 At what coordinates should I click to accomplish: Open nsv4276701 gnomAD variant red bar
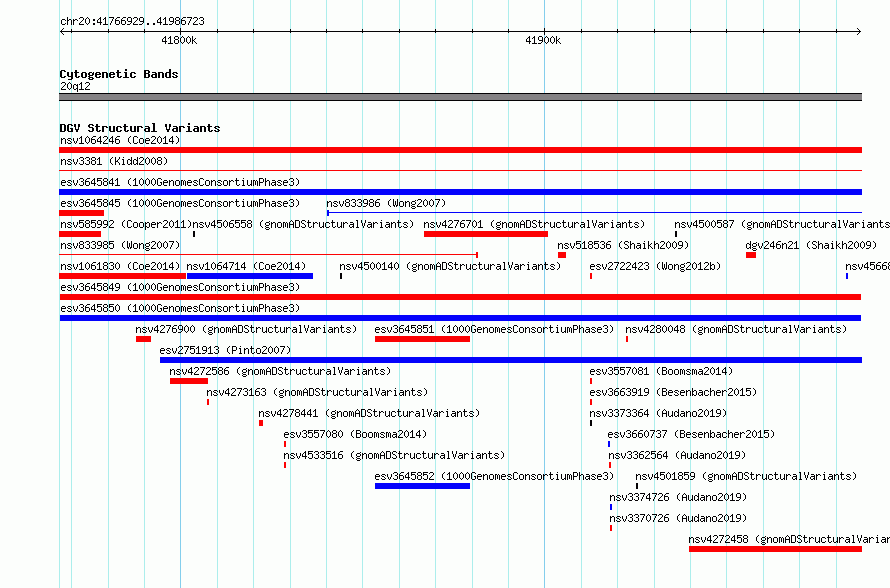486,234
